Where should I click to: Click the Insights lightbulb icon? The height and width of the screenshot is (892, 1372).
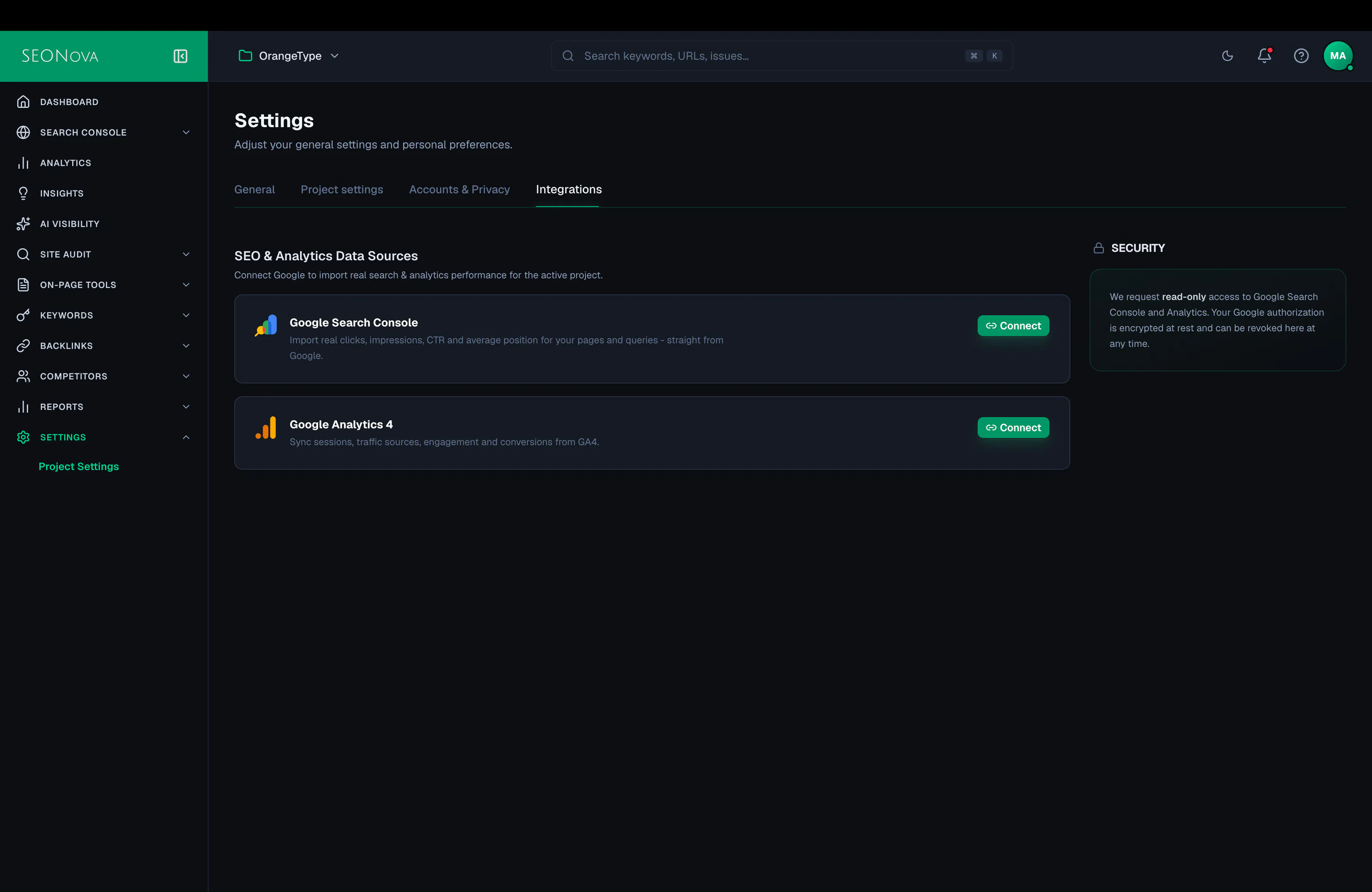(23, 194)
